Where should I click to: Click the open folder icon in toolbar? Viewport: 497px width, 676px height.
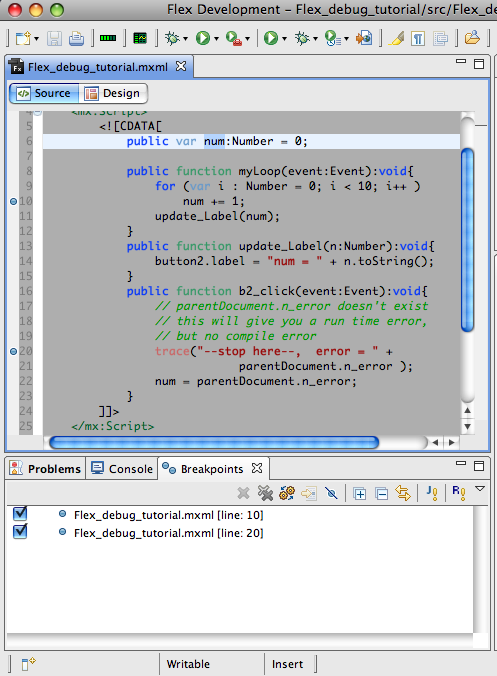coord(472,38)
